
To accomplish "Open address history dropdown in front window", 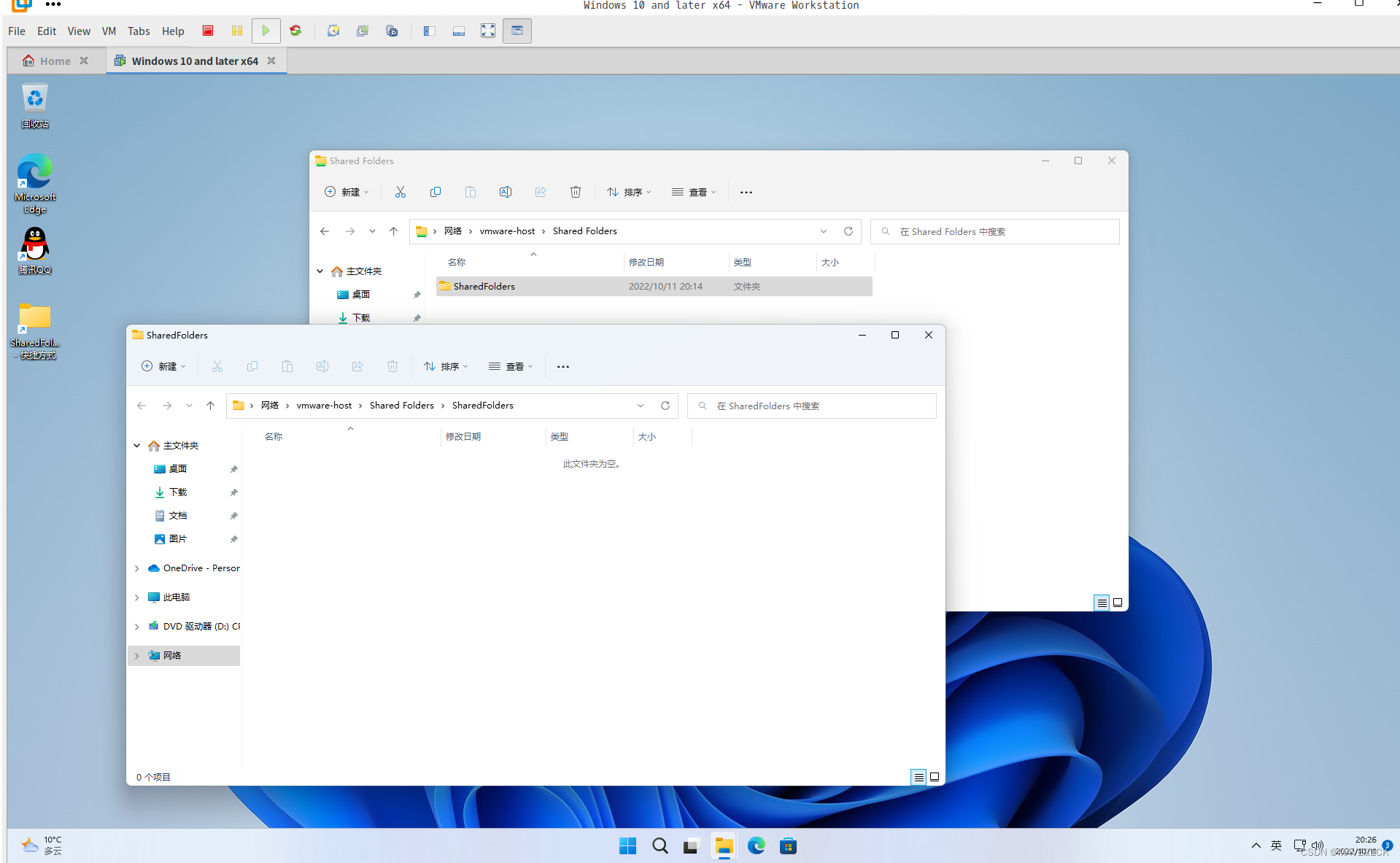I will coord(641,406).
